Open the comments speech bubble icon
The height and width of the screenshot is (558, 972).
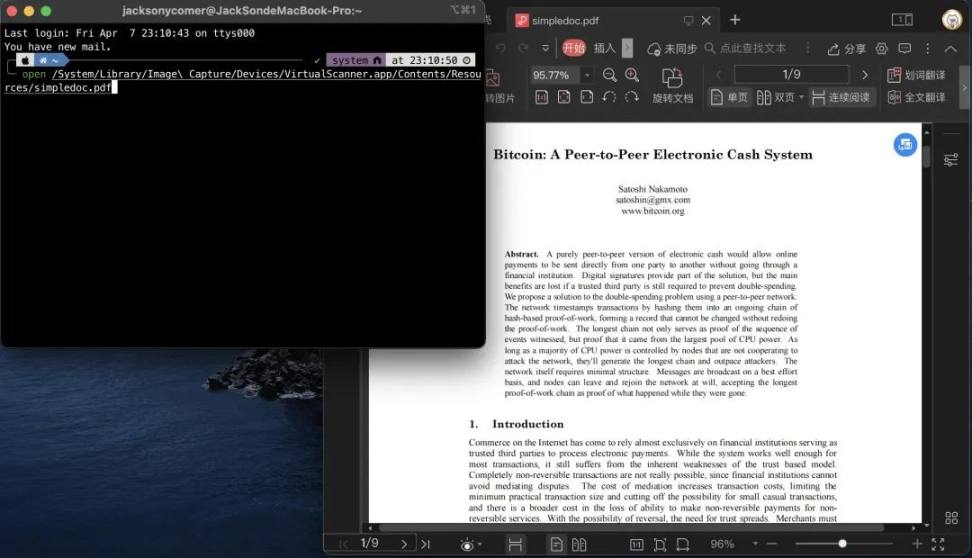904,48
